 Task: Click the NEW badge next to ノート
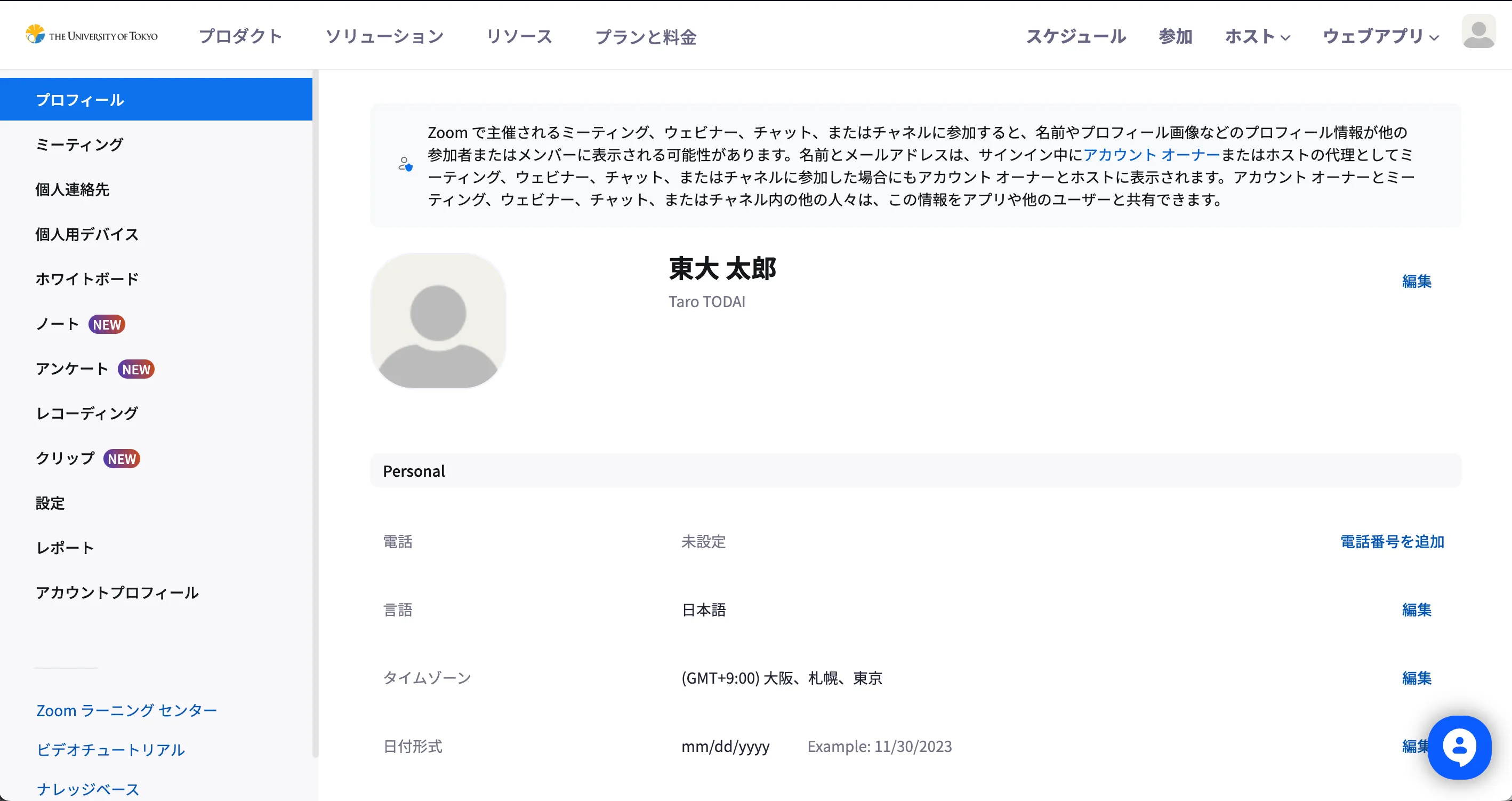click(x=107, y=325)
